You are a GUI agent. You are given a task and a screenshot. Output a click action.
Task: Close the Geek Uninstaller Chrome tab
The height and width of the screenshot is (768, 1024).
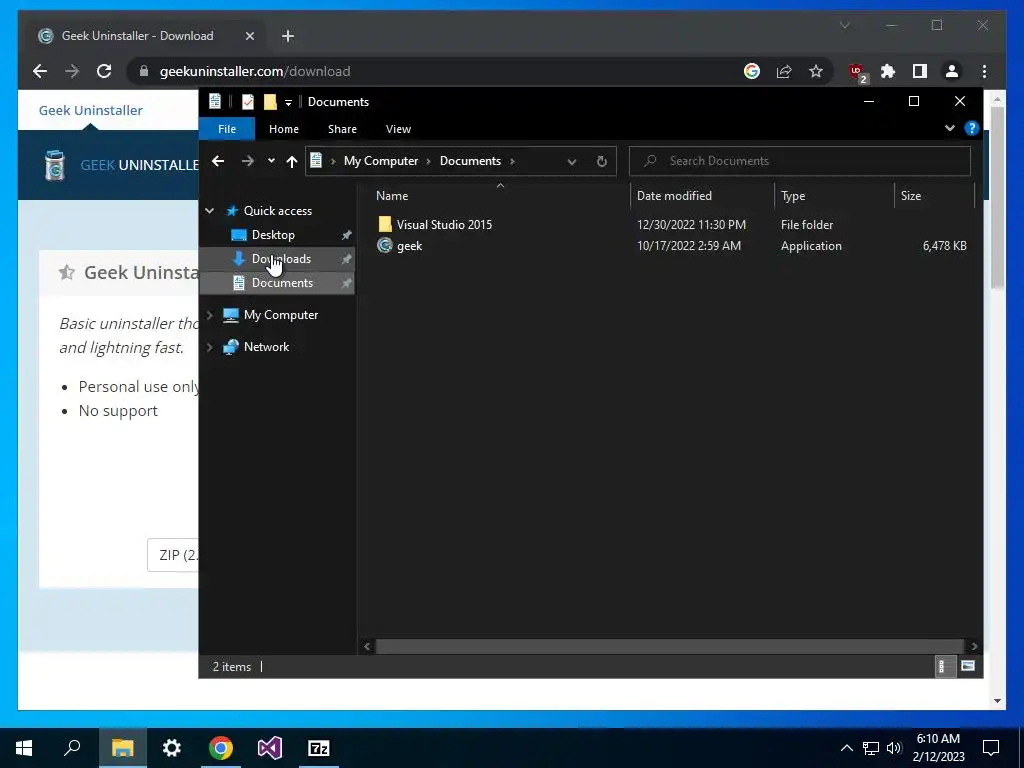tap(249, 36)
